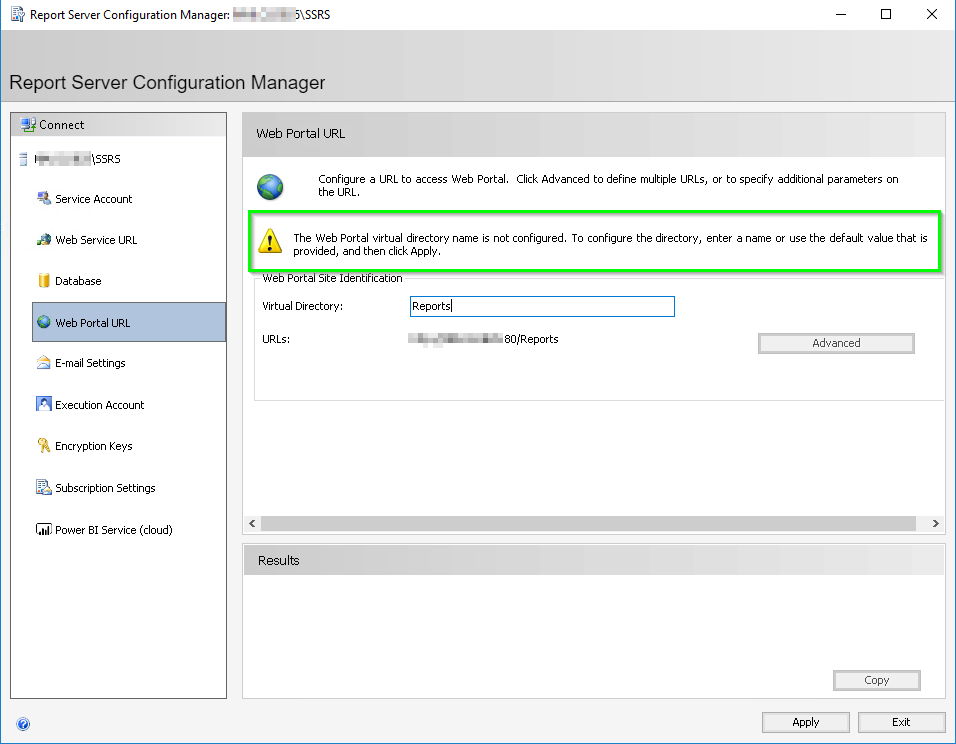Image resolution: width=956 pixels, height=744 pixels.
Task: Click the Exit button
Action: [x=901, y=722]
